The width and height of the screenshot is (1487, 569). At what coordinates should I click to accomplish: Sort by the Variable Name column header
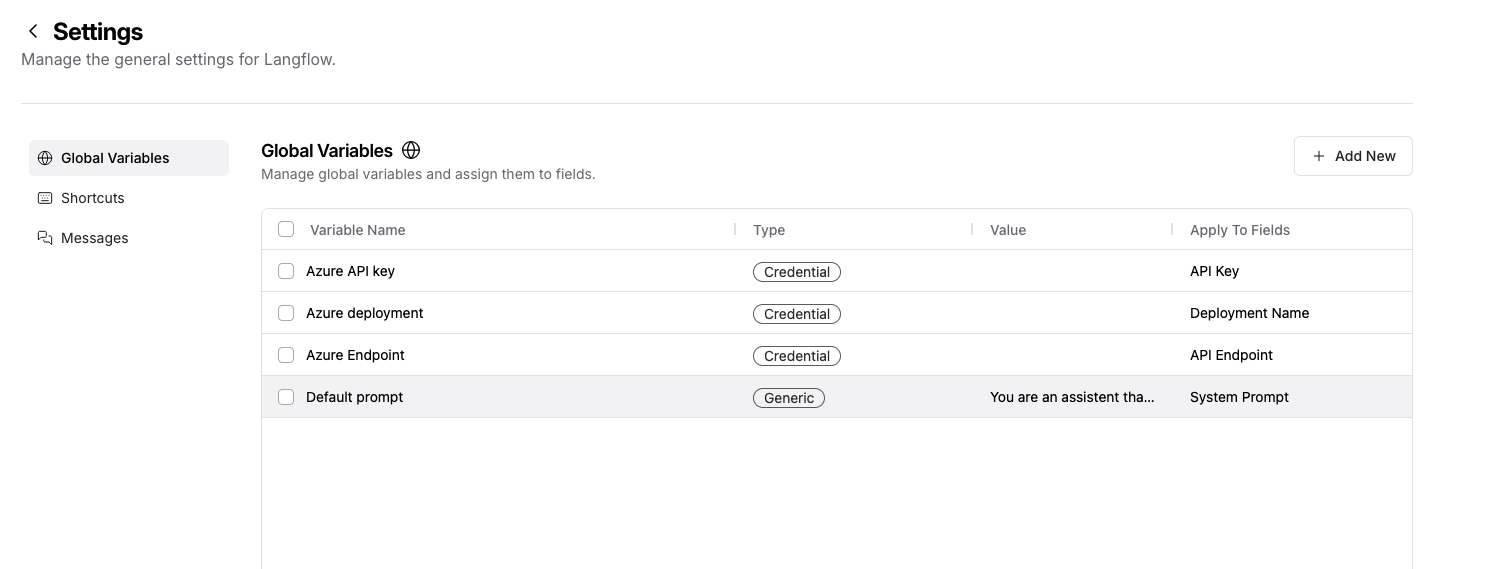(358, 230)
